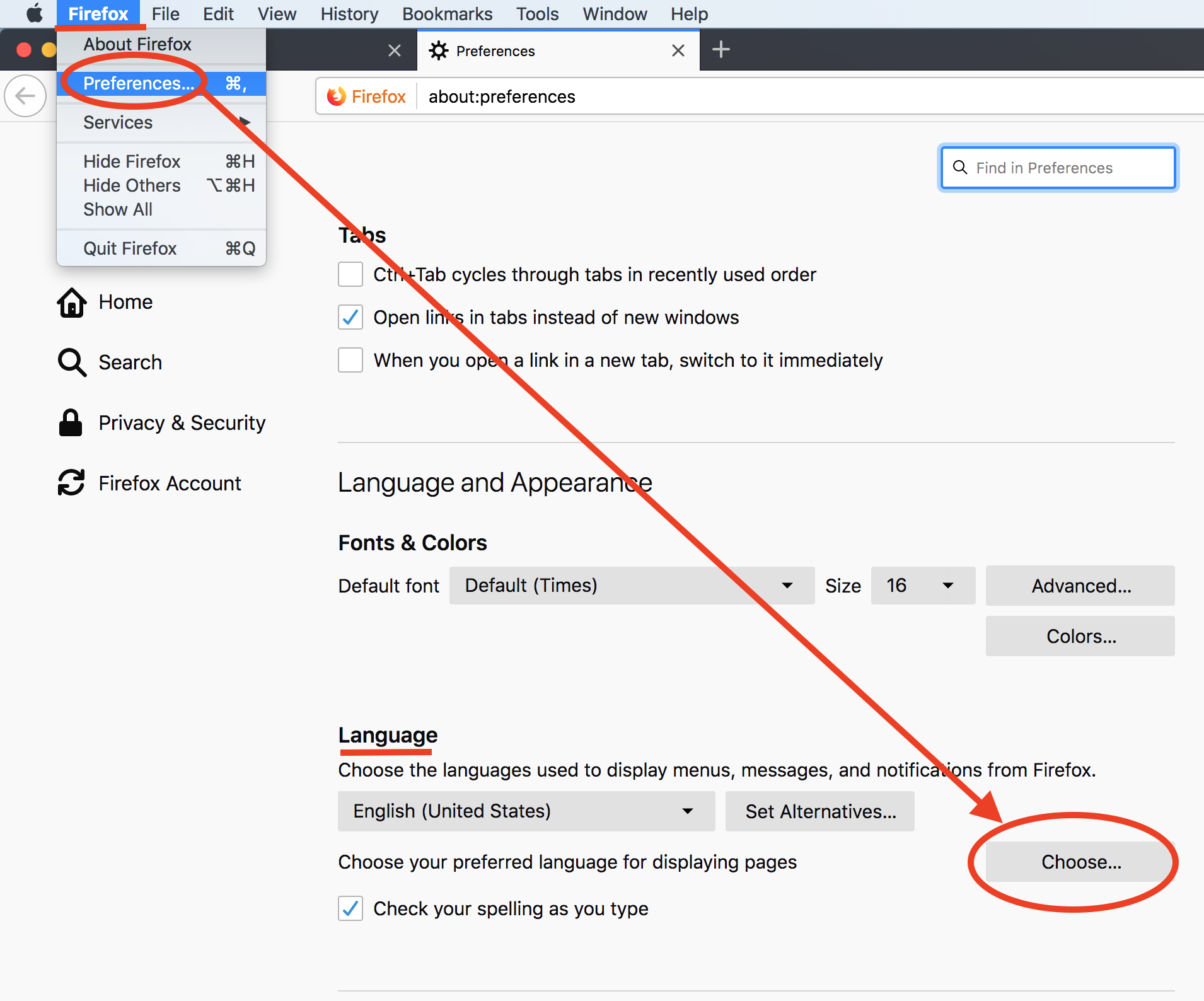Expand the Services submenu
Viewport: 1204px width, 1001px height.
coord(161,122)
